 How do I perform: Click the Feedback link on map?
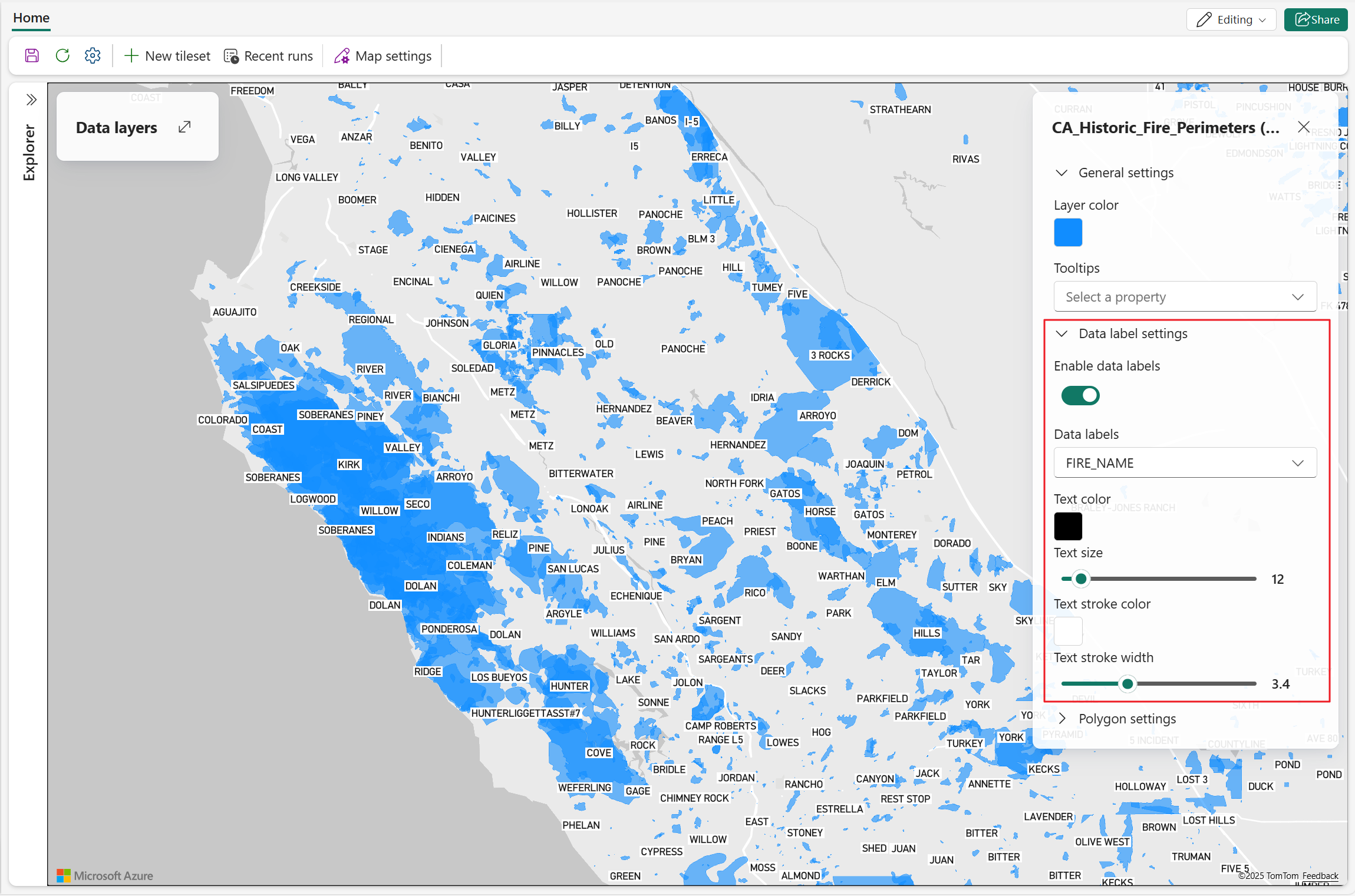(1320, 876)
